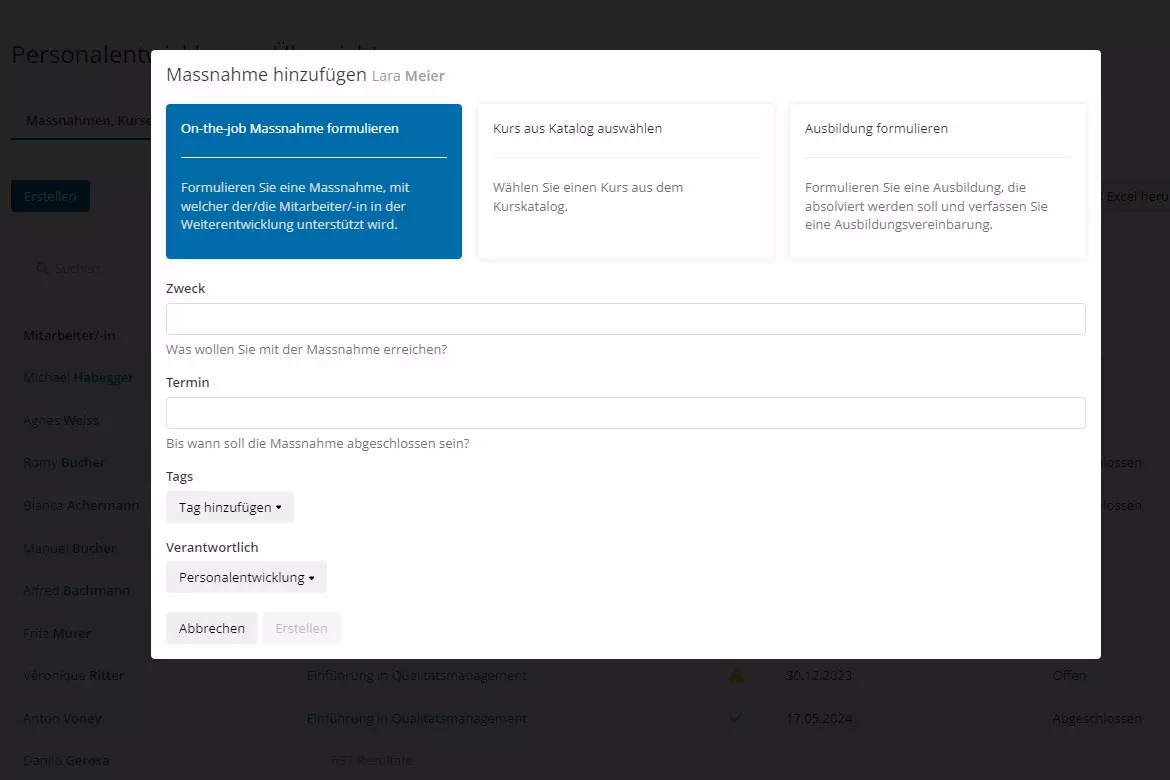
Task: Click the dark Erstellen button behind the dialog
Action: click(x=50, y=196)
